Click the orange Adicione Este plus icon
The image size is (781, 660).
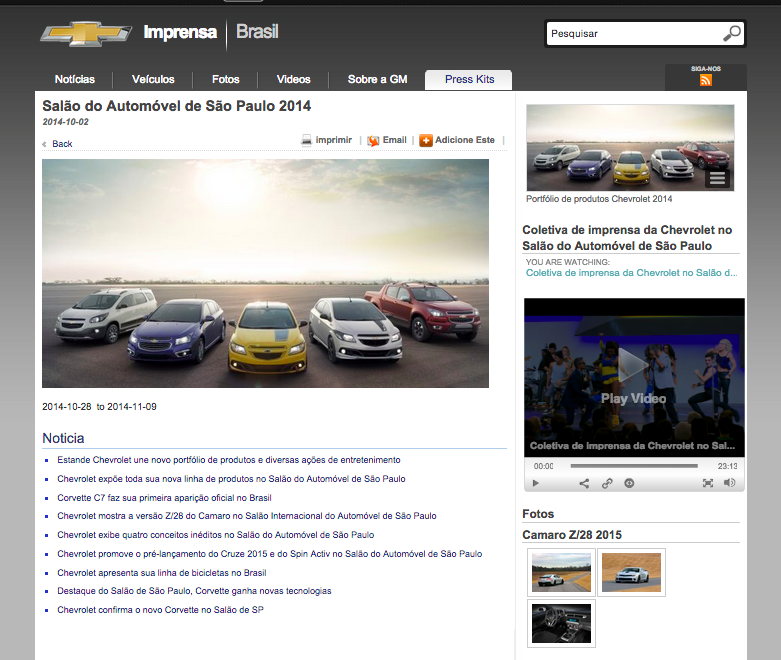click(x=426, y=141)
